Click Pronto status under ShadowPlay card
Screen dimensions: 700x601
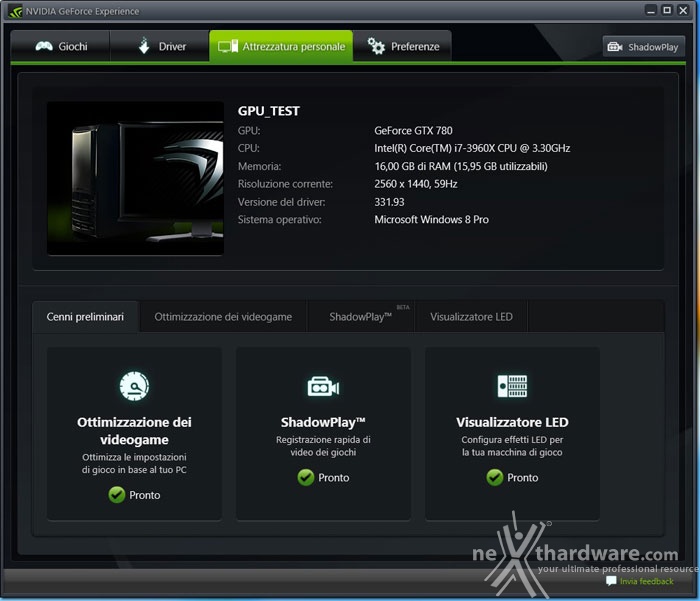333,478
